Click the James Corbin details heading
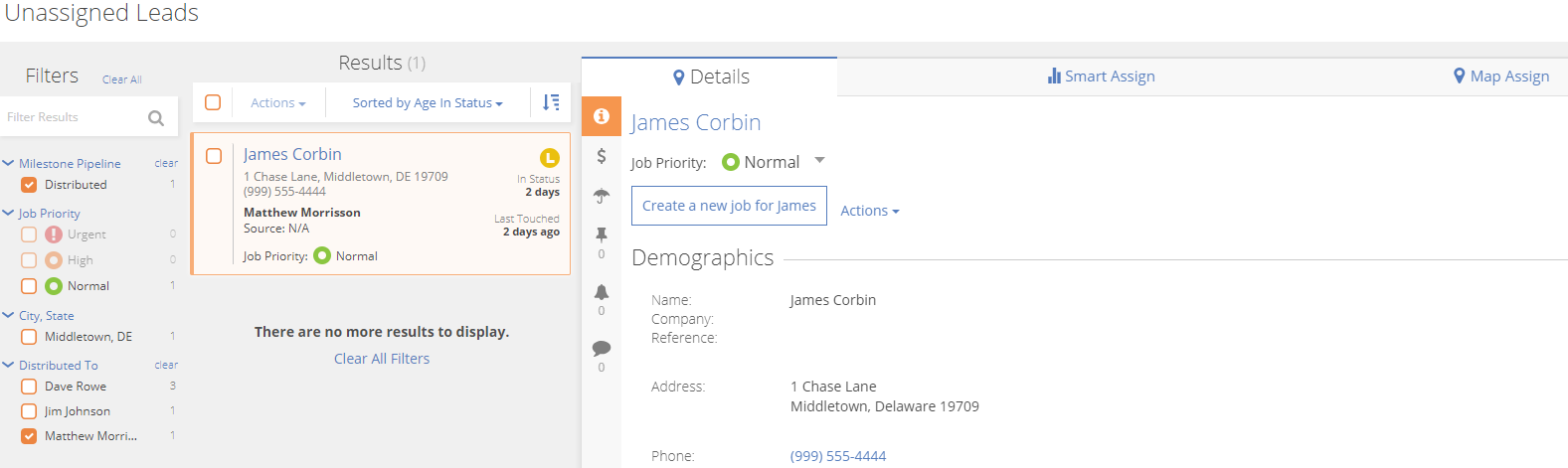The height and width of the screenshot is (468, 1568). (x=696, y=122)
